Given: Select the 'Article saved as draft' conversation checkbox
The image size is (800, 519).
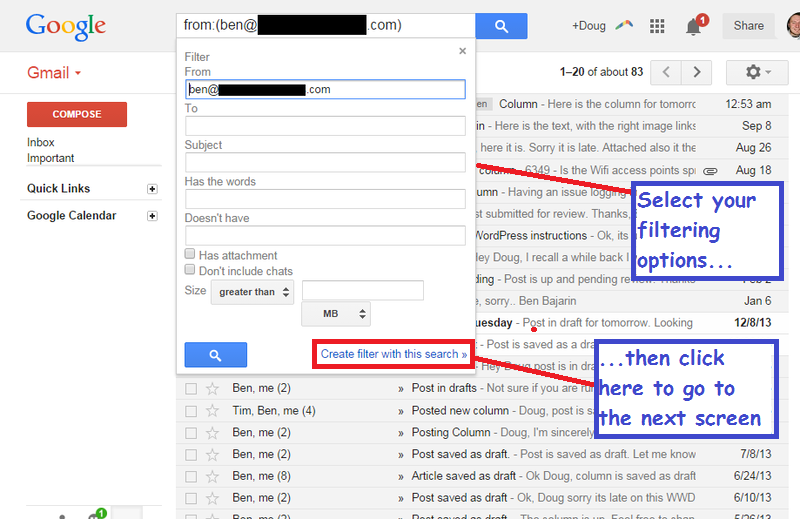Looking at the screenshot, I should tap(191, 477).
